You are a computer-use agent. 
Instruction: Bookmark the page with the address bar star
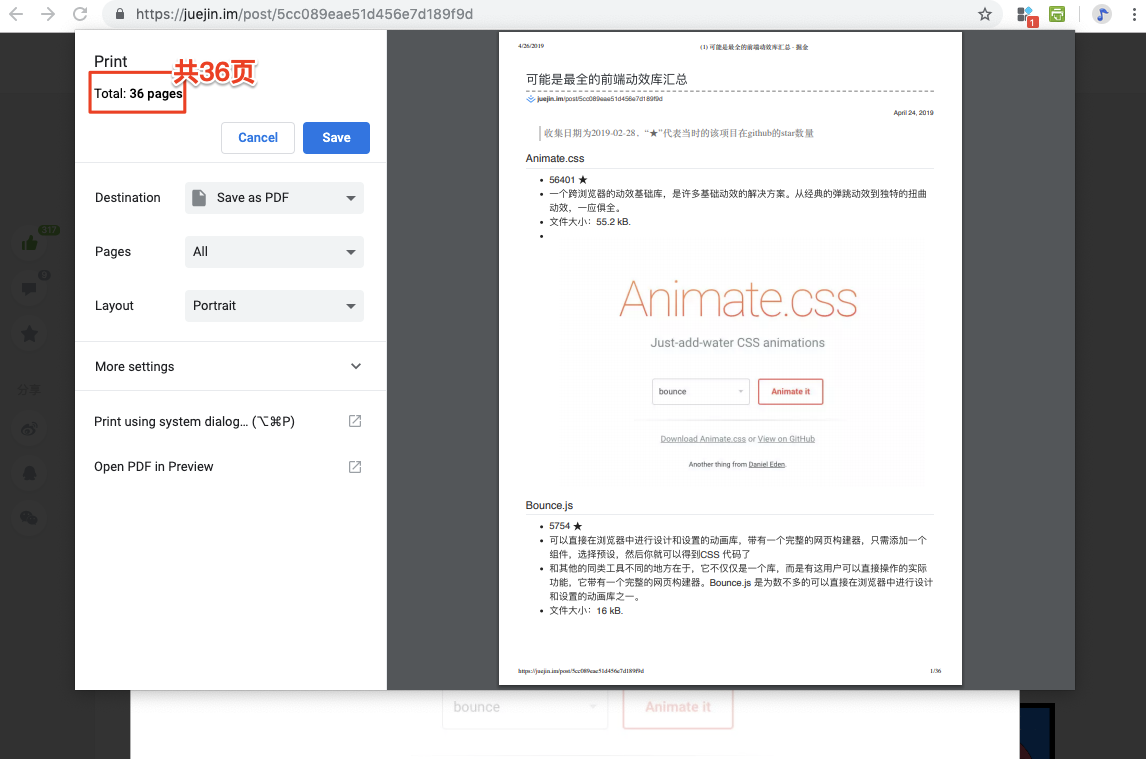[x=985, y=14]
